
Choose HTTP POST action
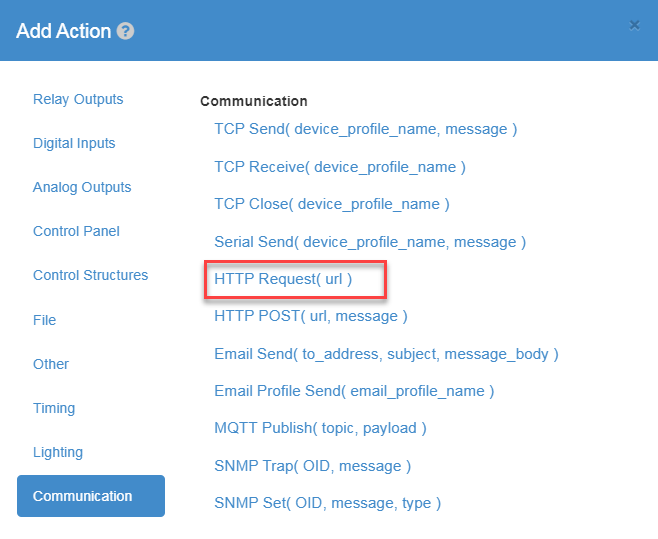tap(311, 316)
